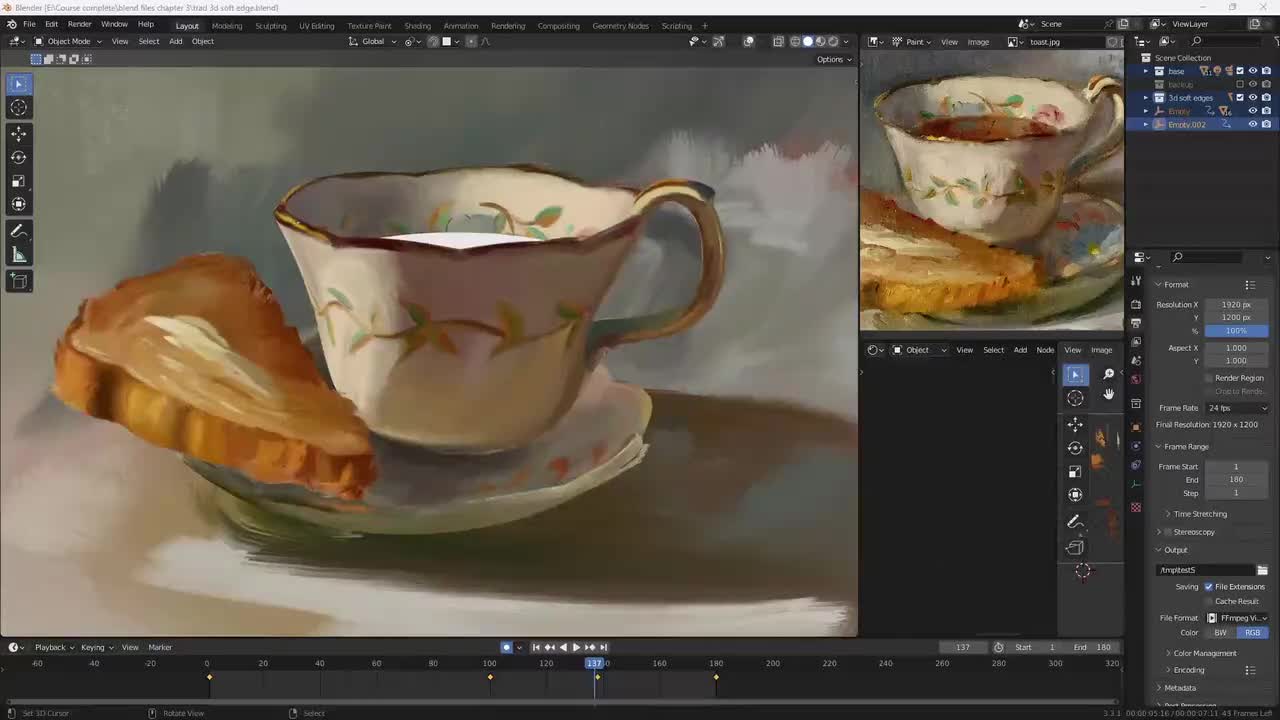Screen dimensions: 1280x720
Task: Open the Frame Rate 24 fps dropdown
Action: point(1237,408)
